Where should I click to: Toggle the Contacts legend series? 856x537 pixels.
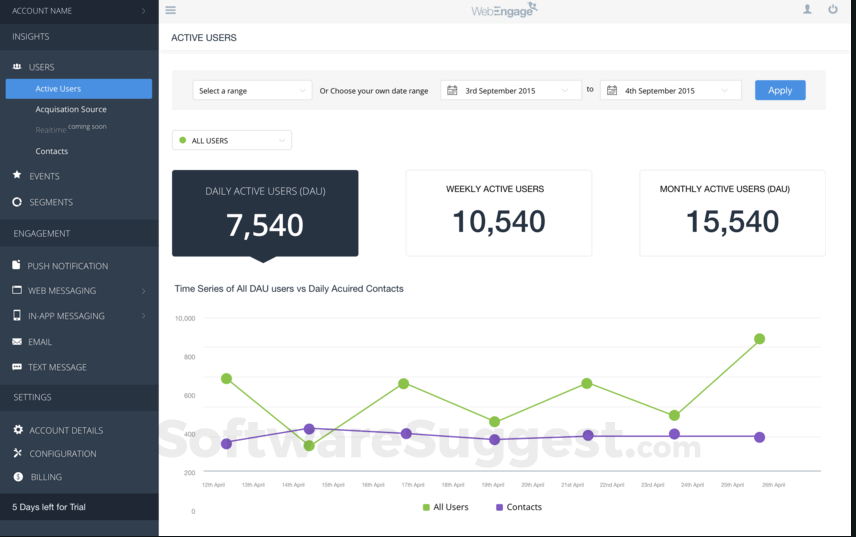[518, 507]
